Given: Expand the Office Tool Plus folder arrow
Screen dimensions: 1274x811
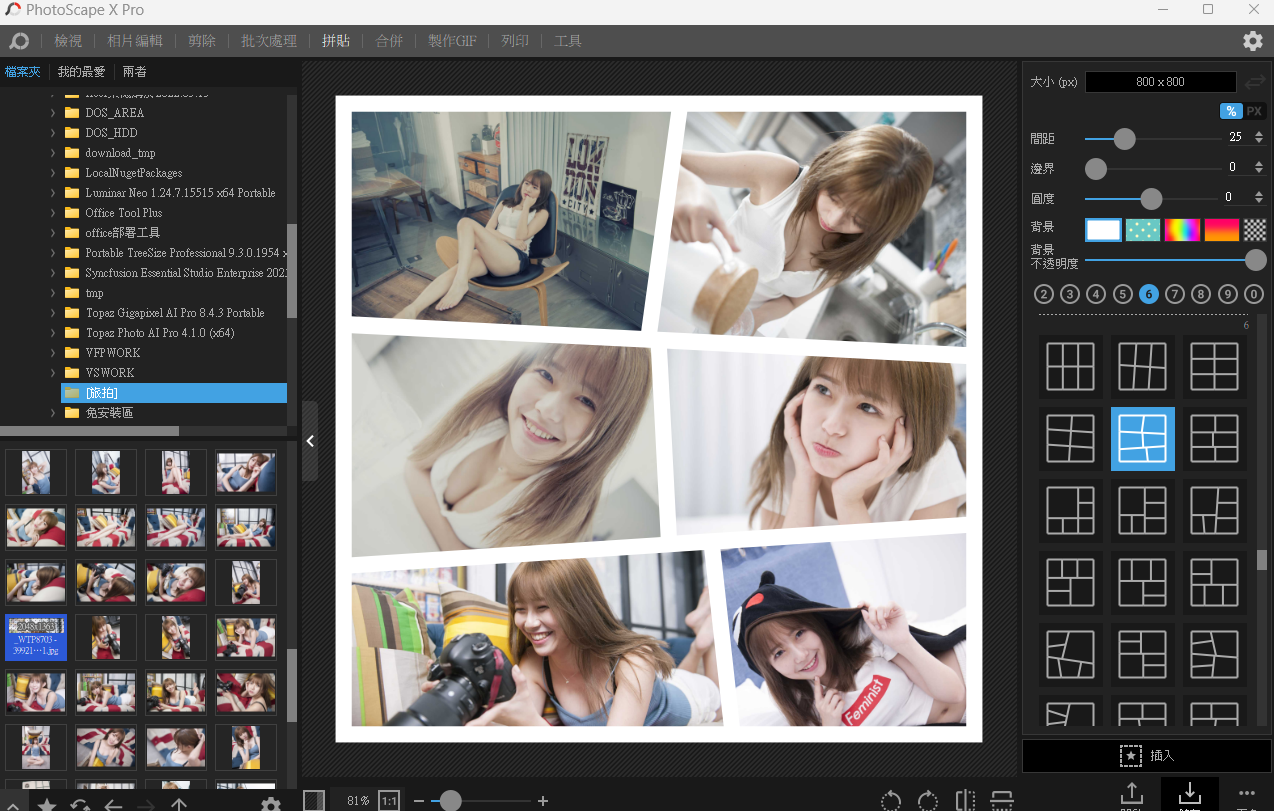Looking at the screenshot, I should click(53, 213).
